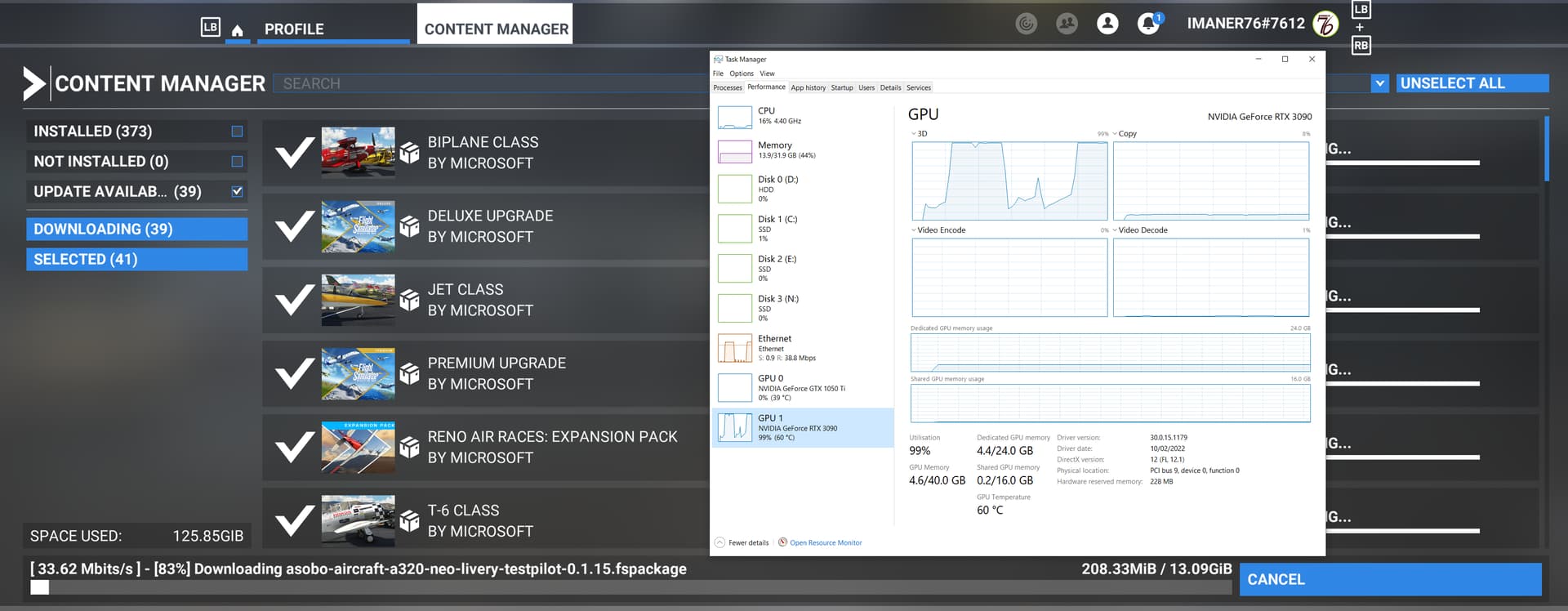Click the package icon for T-6 Class

pos(409,520)
